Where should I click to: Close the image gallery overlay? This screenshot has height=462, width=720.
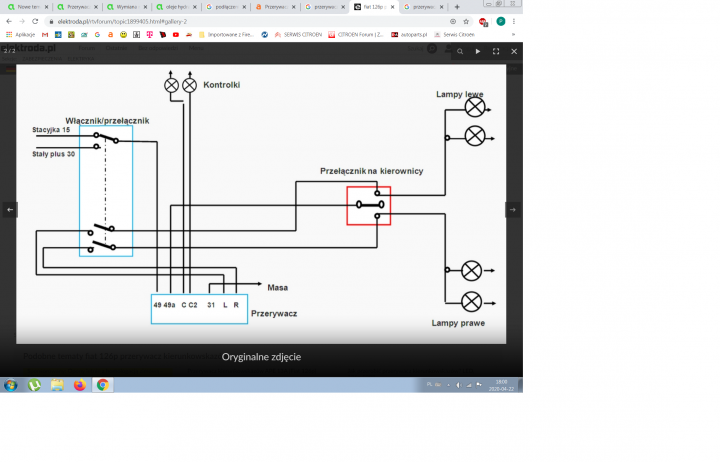click(514, 51)
